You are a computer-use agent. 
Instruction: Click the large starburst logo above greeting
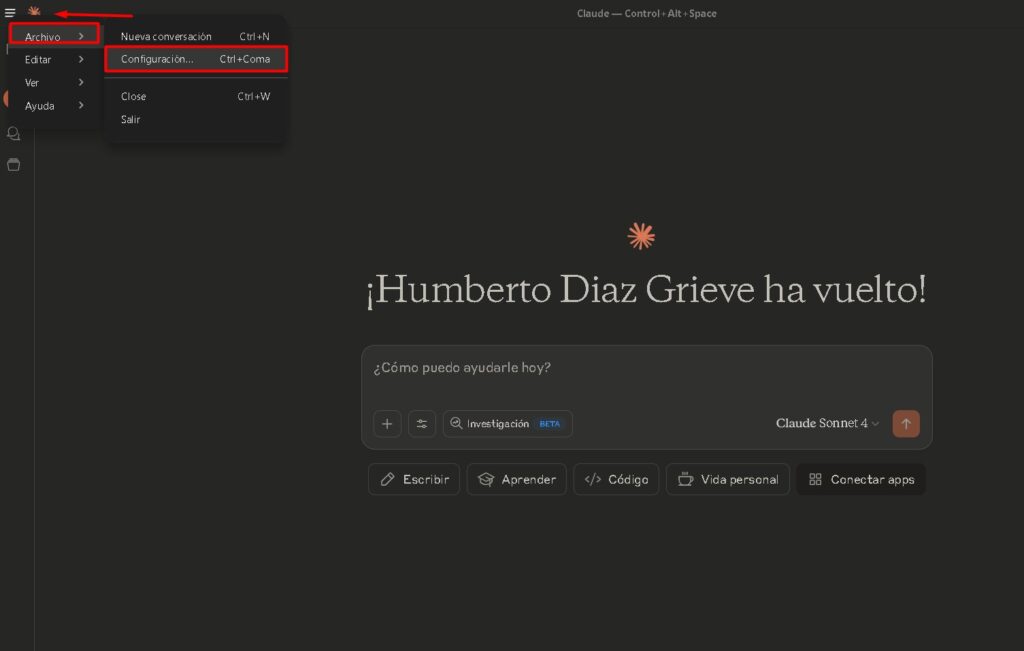point(641,236)
